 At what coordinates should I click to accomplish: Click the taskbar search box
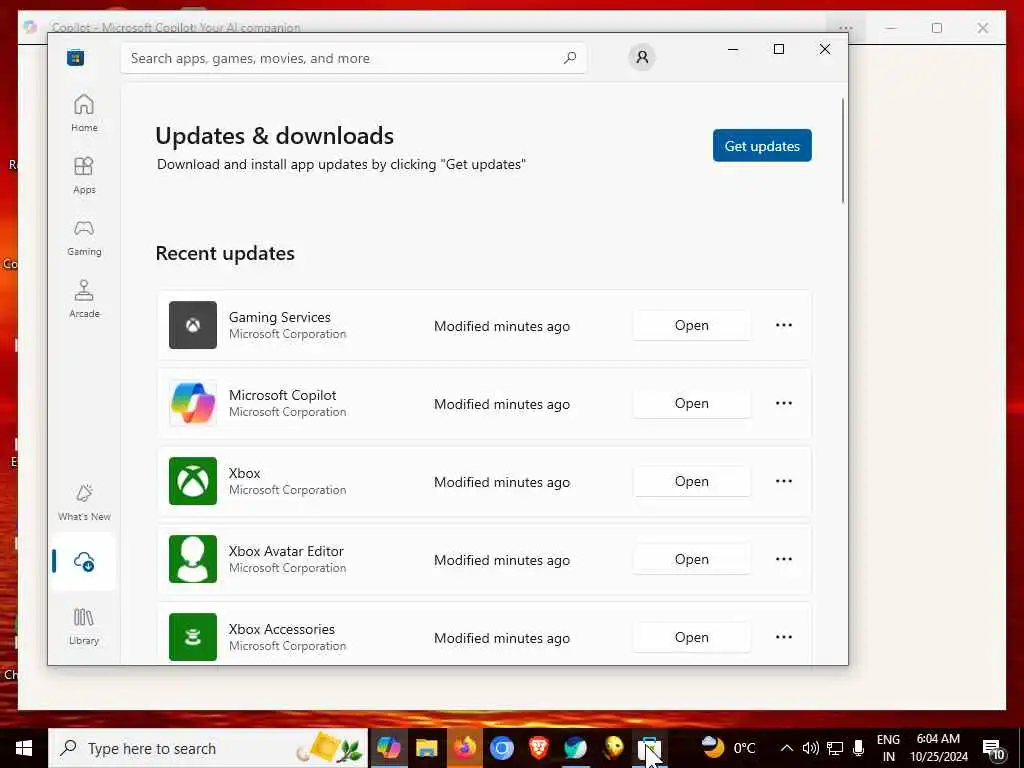click(208, 748)
